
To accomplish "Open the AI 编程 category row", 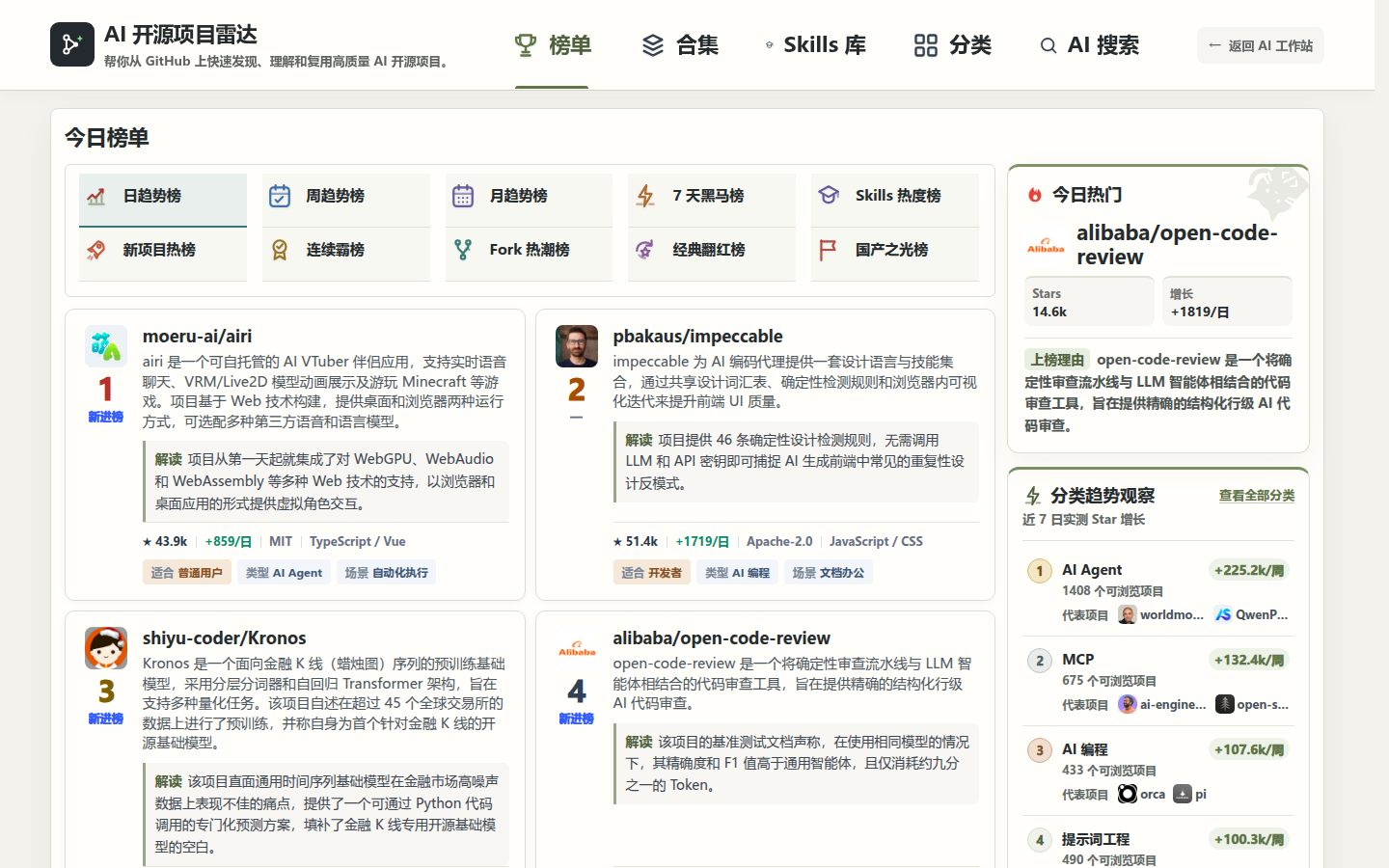I will tap(1157, 772).
